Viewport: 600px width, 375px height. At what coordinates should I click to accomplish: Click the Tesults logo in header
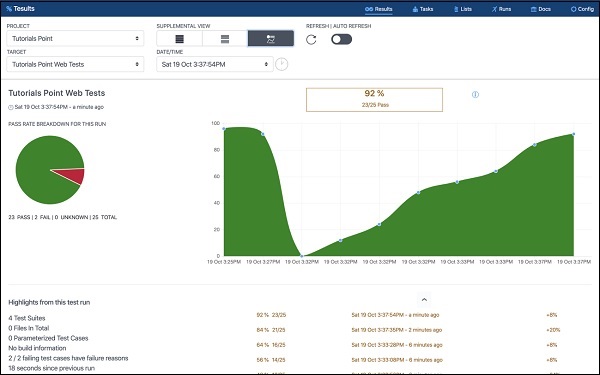[x=20, y=8]
